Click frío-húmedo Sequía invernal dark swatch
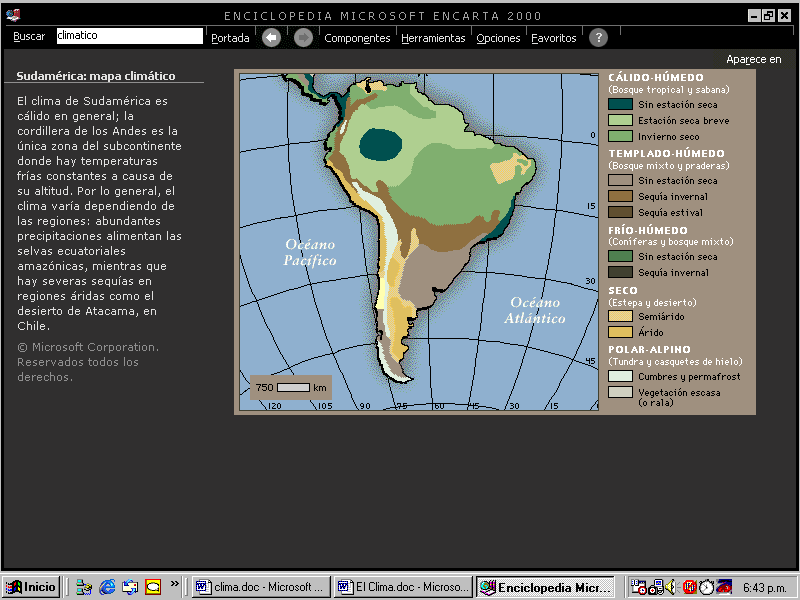The width and height of the screenshot is (800, 600). pyautogui.click(x=620, y=272)
